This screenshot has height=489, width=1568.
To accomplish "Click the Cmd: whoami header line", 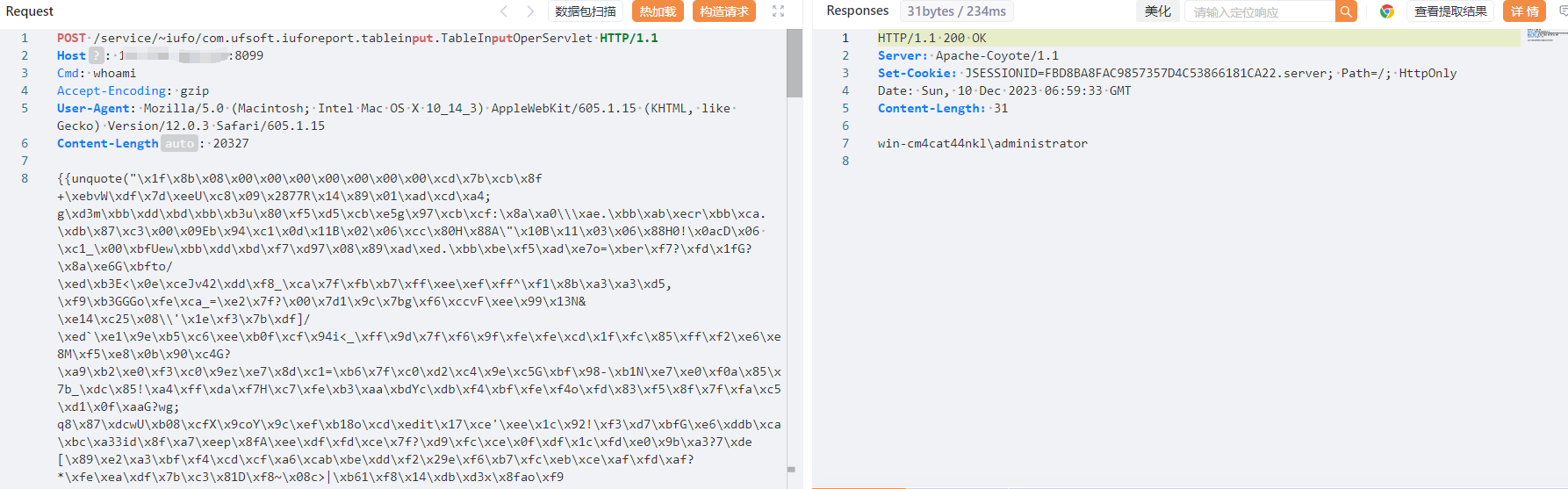I will [x=97, y=73].
